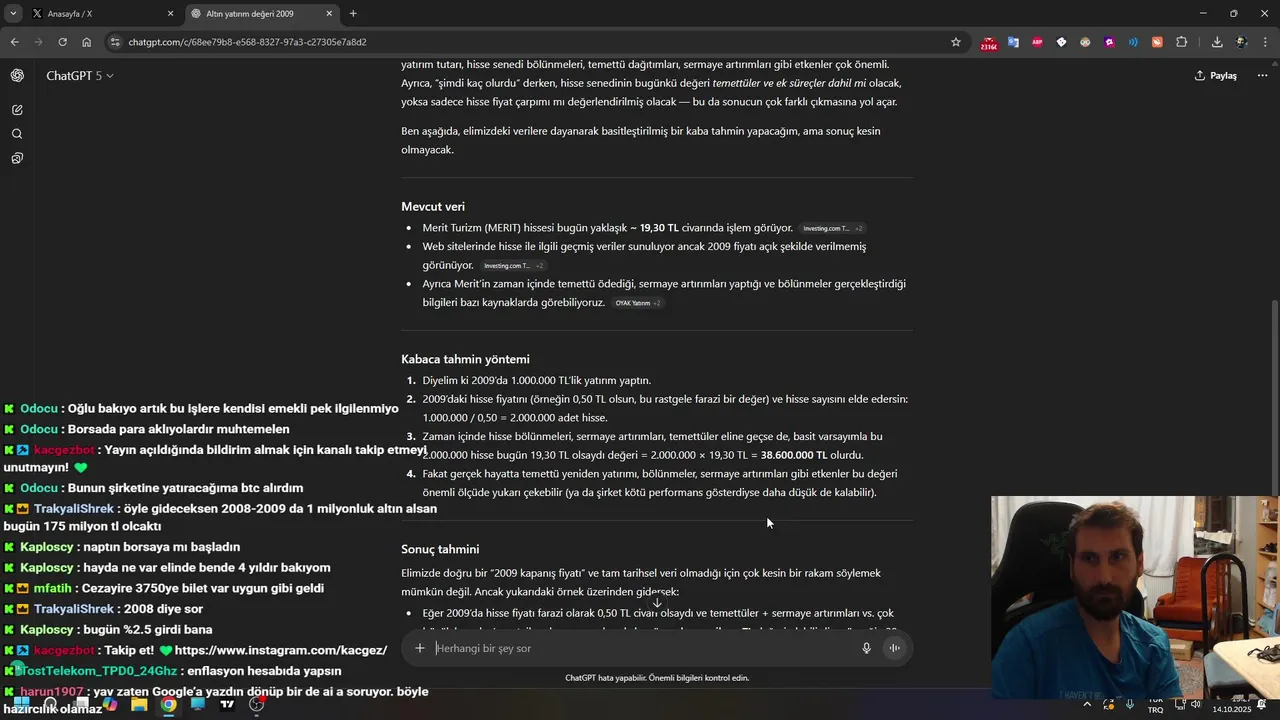Click the 'Kabaca tahmin yöntemi' heading
1280x720 pixels.
[x=465, y=359]
